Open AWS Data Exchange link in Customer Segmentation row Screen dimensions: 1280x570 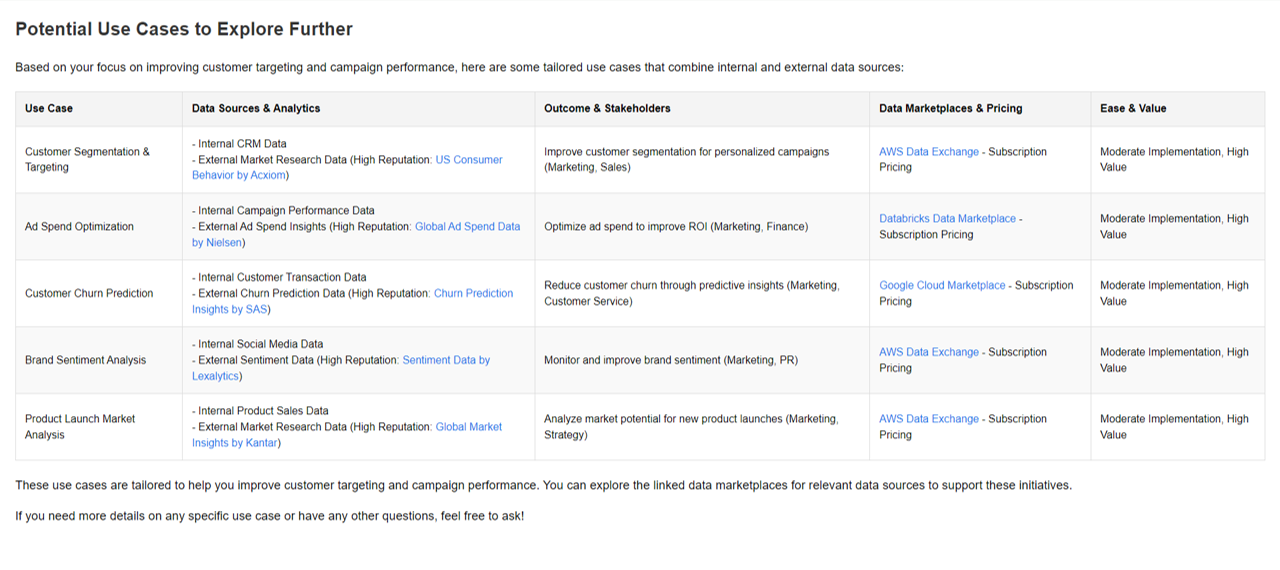pyautogui.click(x=929, y=152)
